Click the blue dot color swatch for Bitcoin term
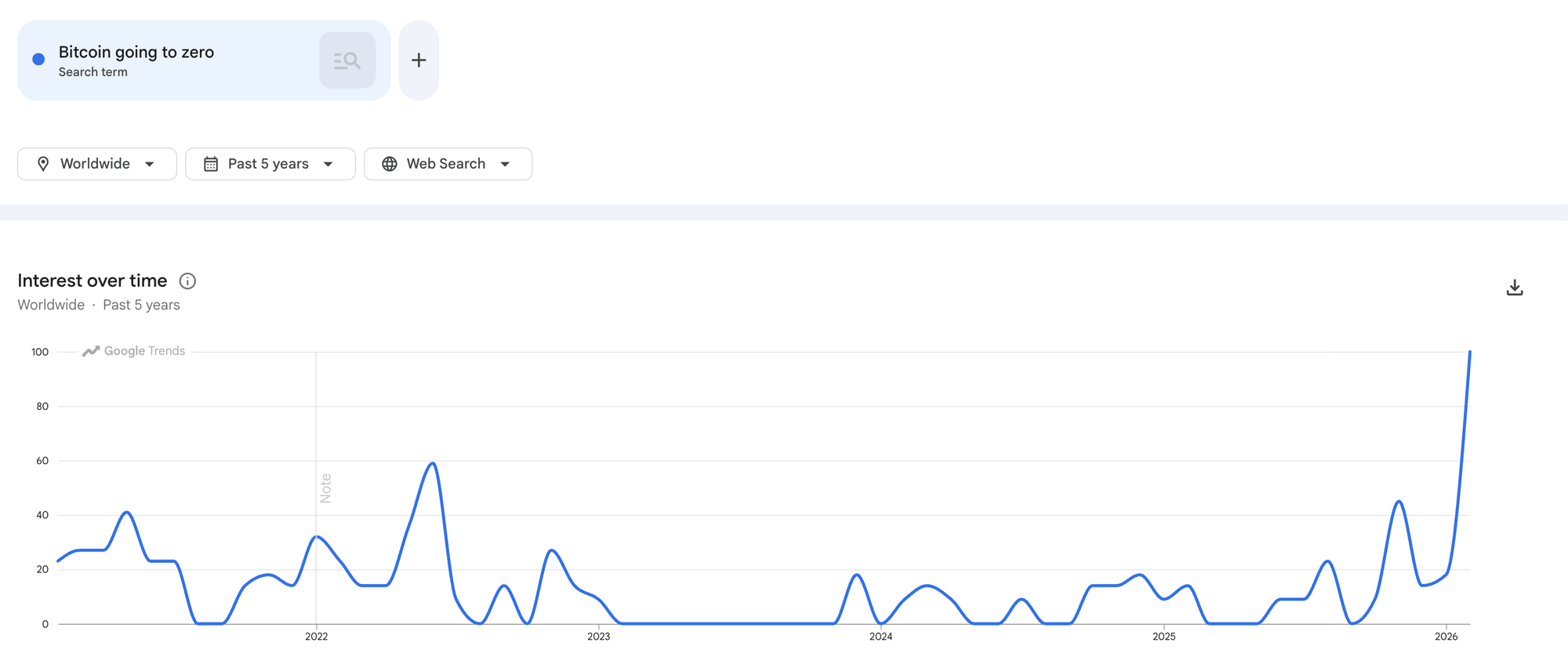 coord(38,60)
